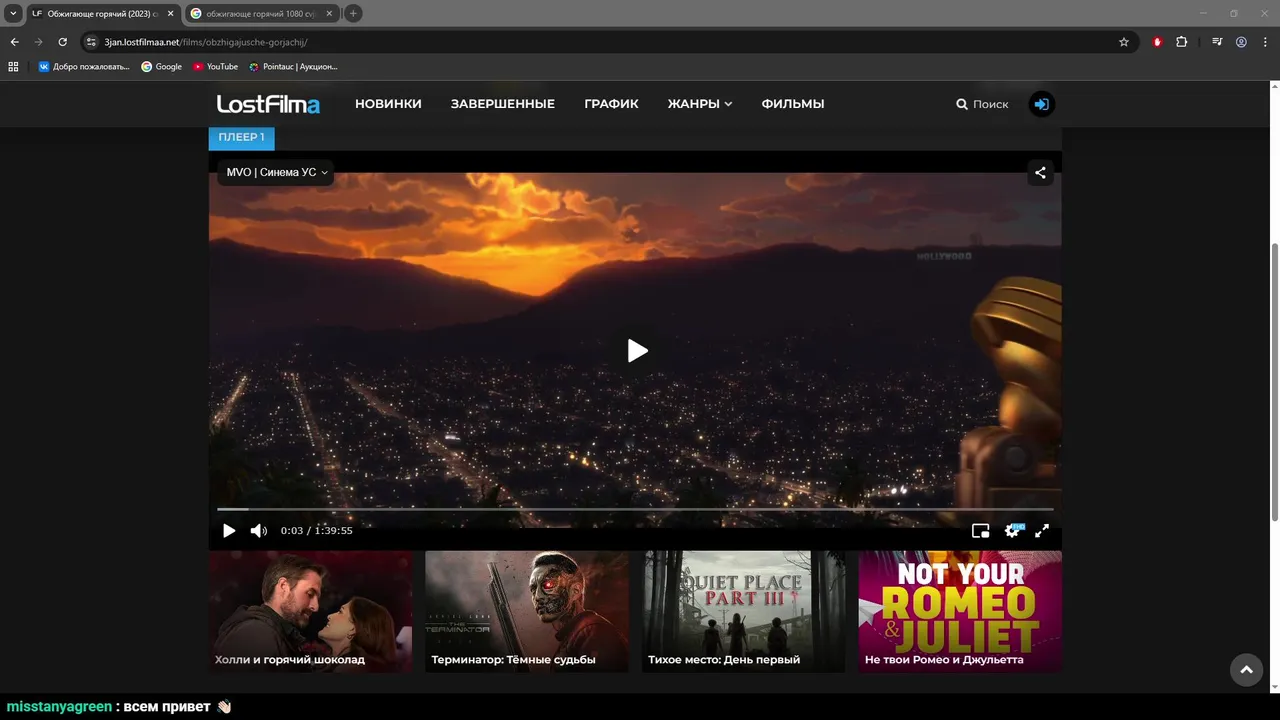Open the apps grid in bookmarks bar
The width and height of the screenshot is (1280, 720).
tap(13, 67)
